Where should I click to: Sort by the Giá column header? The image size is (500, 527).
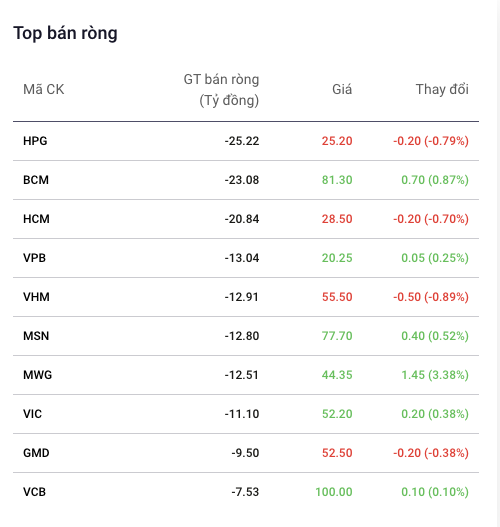[x=342, y=89]
